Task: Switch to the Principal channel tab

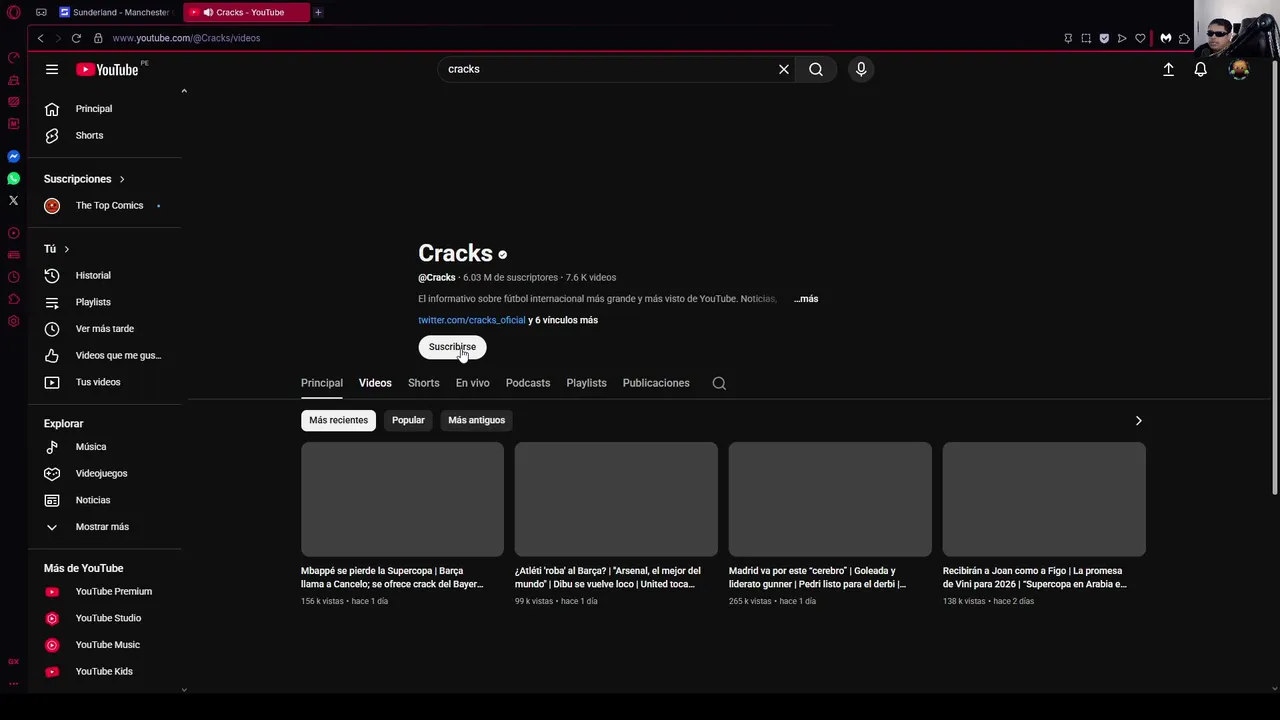Action: click(x=322, y=383)
